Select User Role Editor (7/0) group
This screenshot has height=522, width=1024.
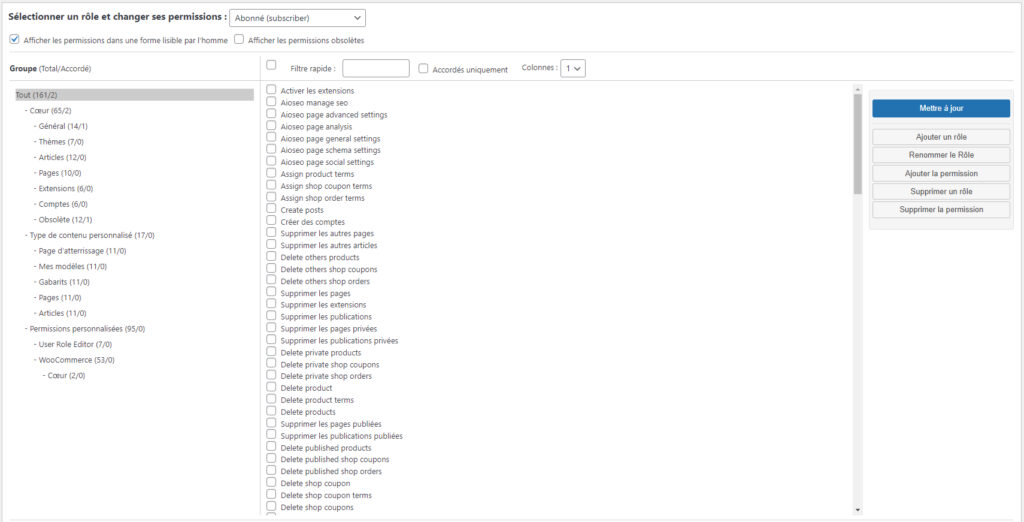(x=75, y=344)
